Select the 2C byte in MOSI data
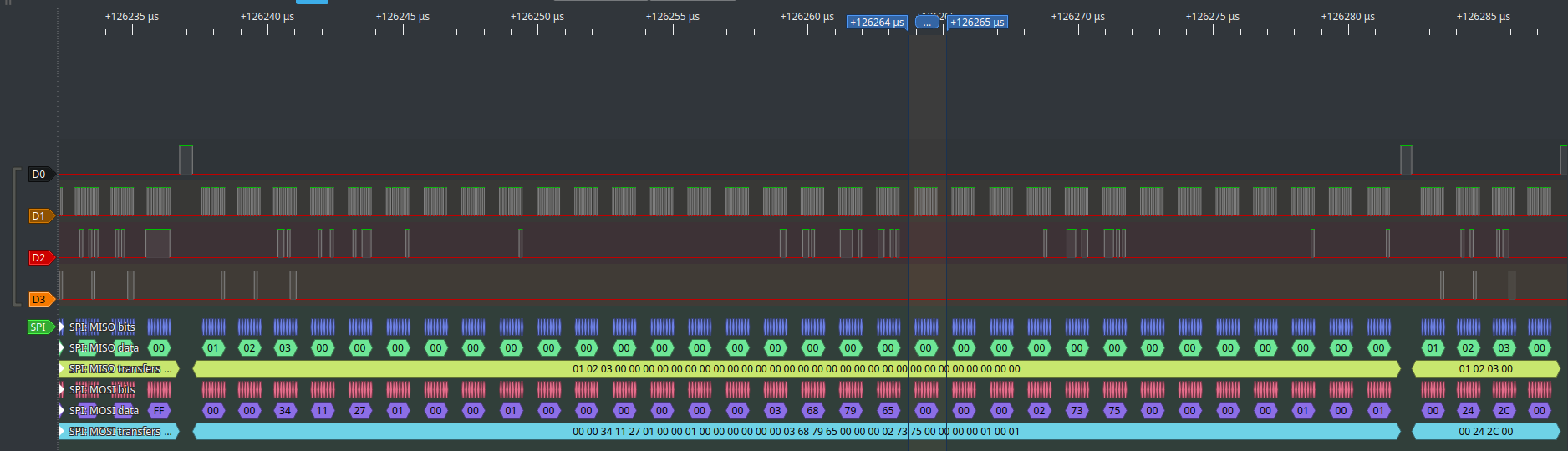This screenshot has height=451, width=1568. [1504, 411]
